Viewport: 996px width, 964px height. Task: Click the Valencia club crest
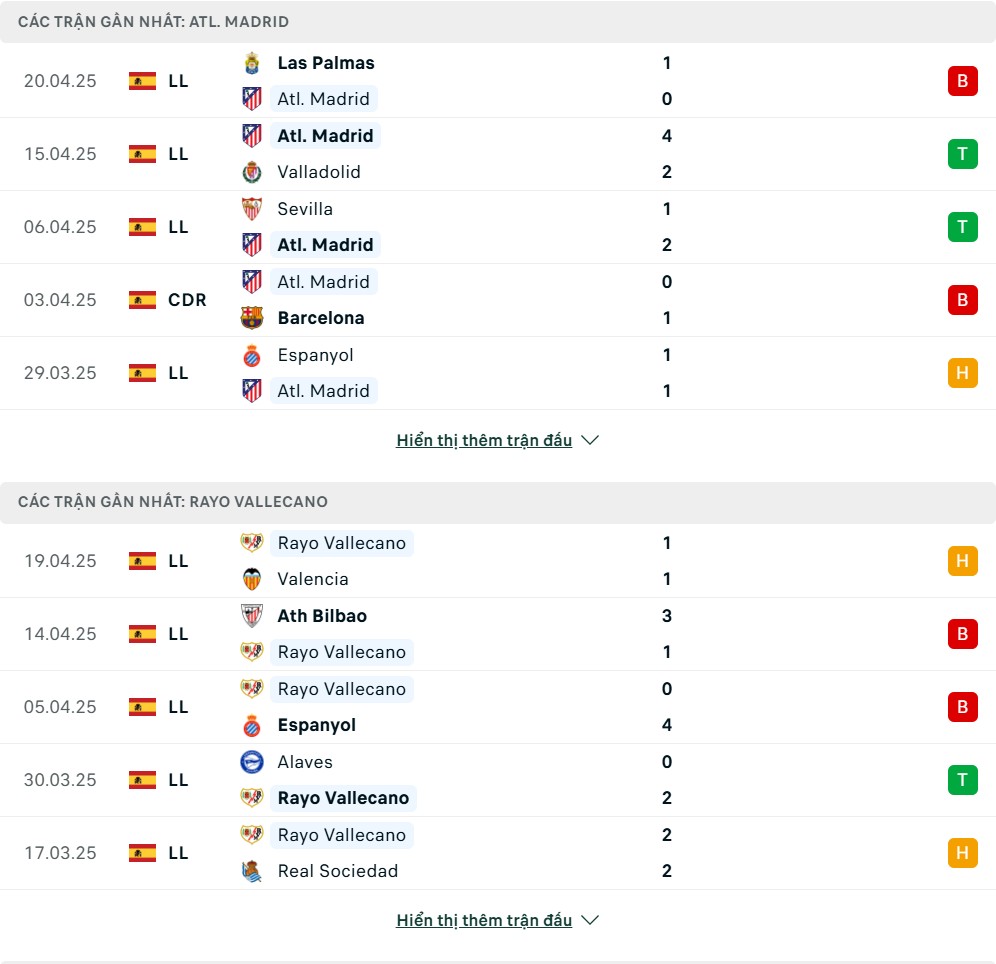tap(252, 579)
